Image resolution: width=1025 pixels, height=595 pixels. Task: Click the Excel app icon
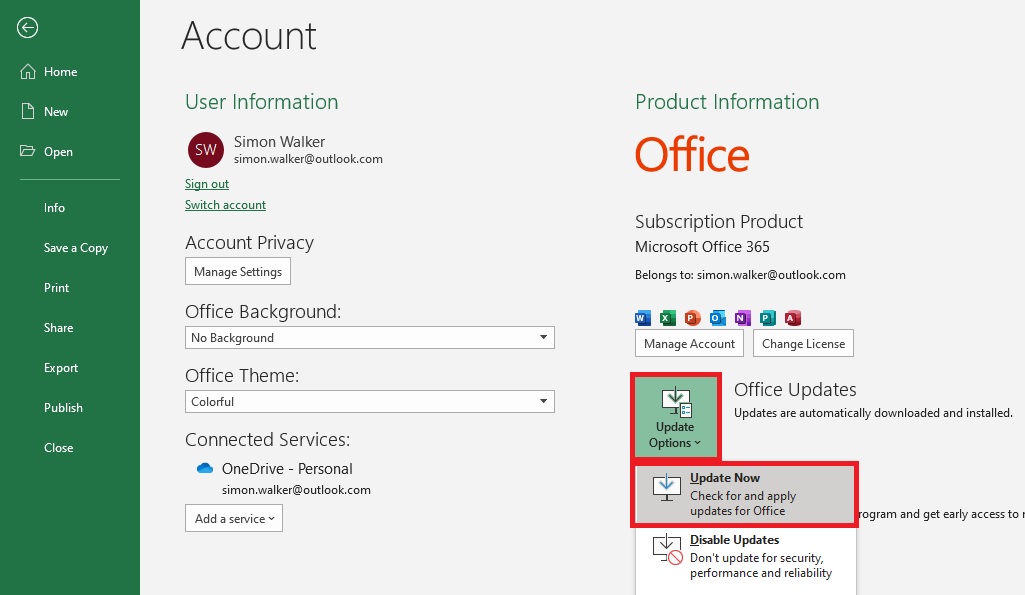667,318
